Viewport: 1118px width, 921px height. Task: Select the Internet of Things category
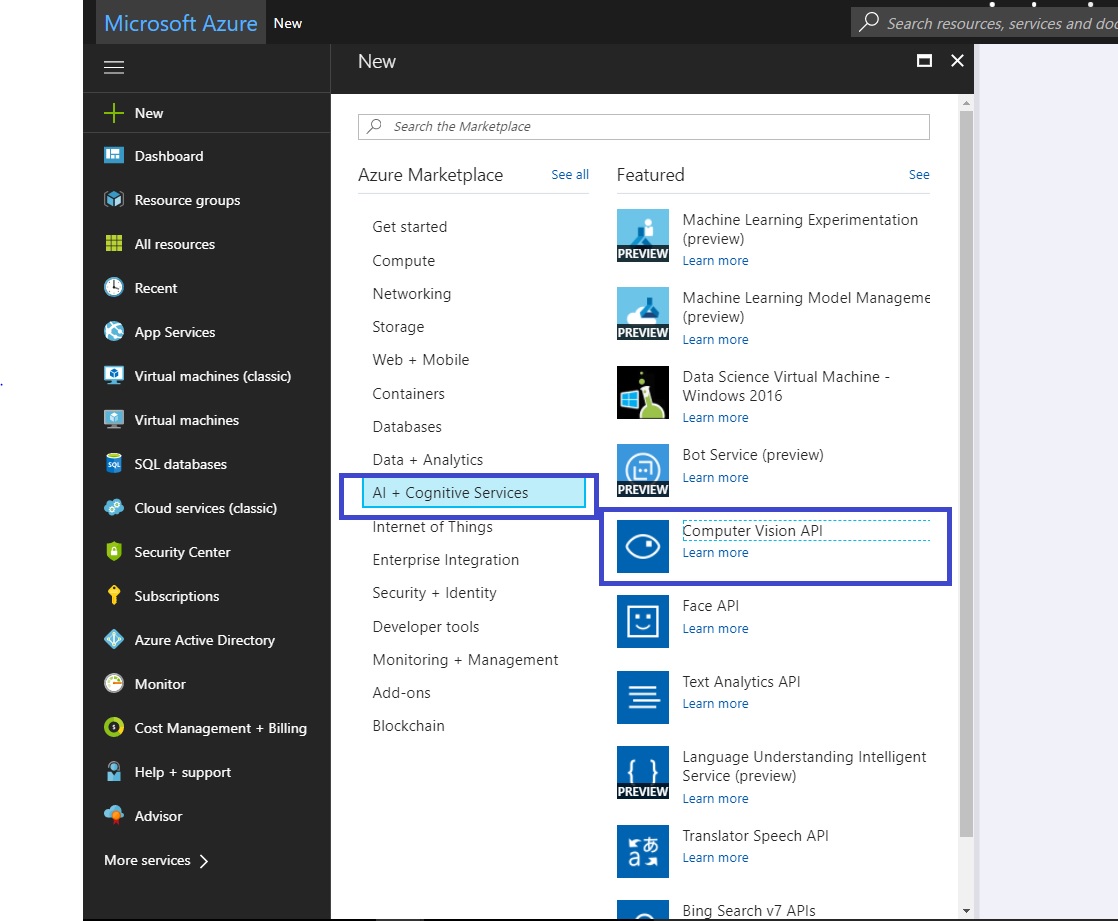click(x=432, y=527)
